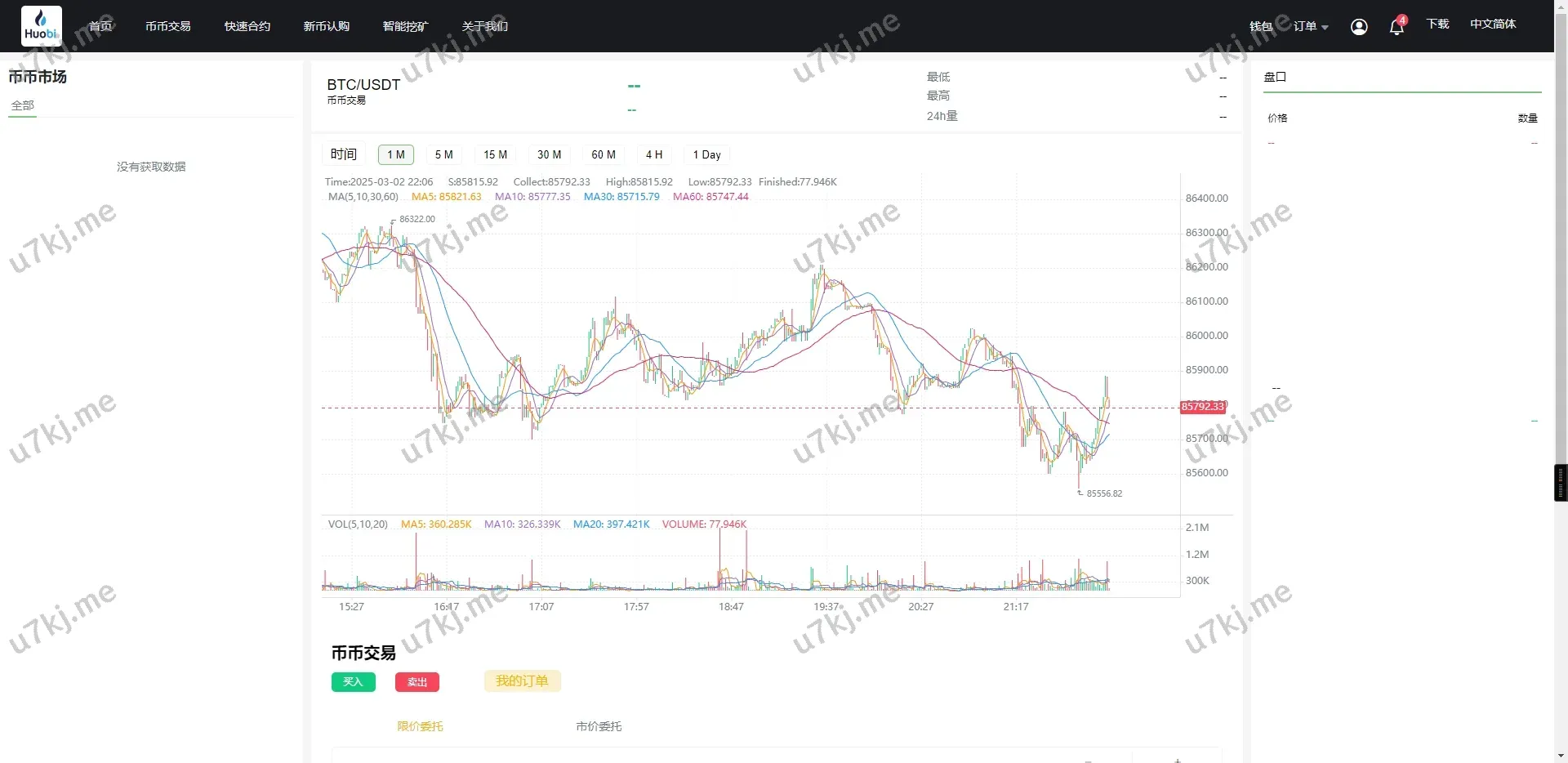The image size is (1568, 763).
Task: Open the 智能挖矿 page
Action: 405,26
